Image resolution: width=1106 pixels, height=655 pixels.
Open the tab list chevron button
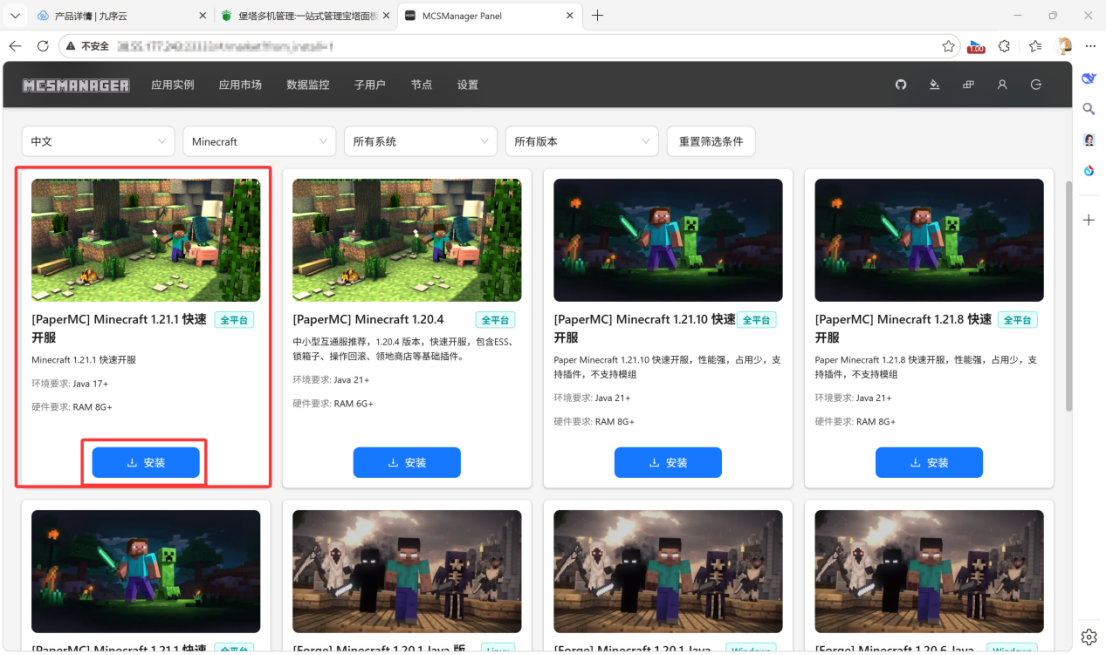15,16
